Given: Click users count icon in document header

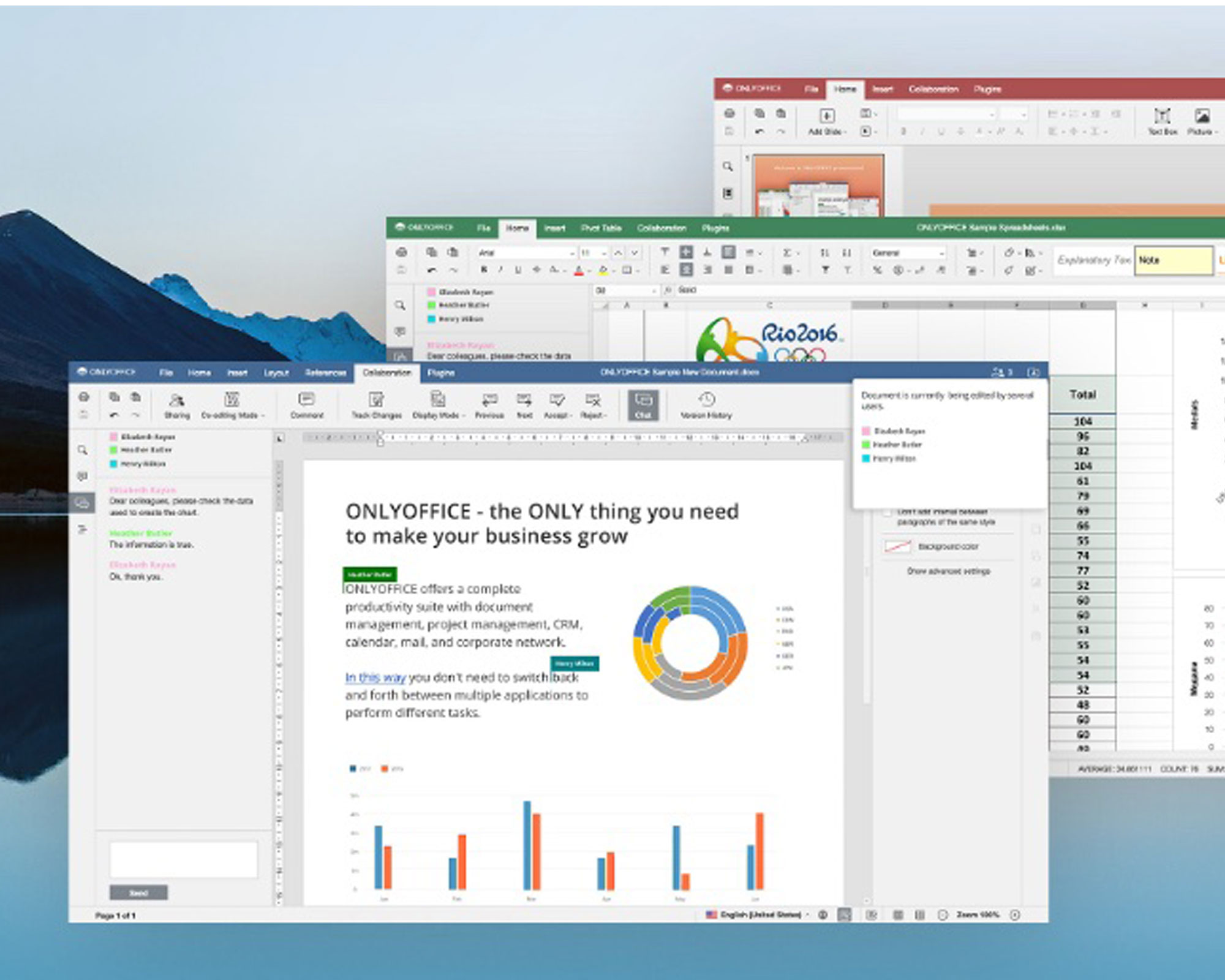Looking at the screenshot, I should point(1001,372).
